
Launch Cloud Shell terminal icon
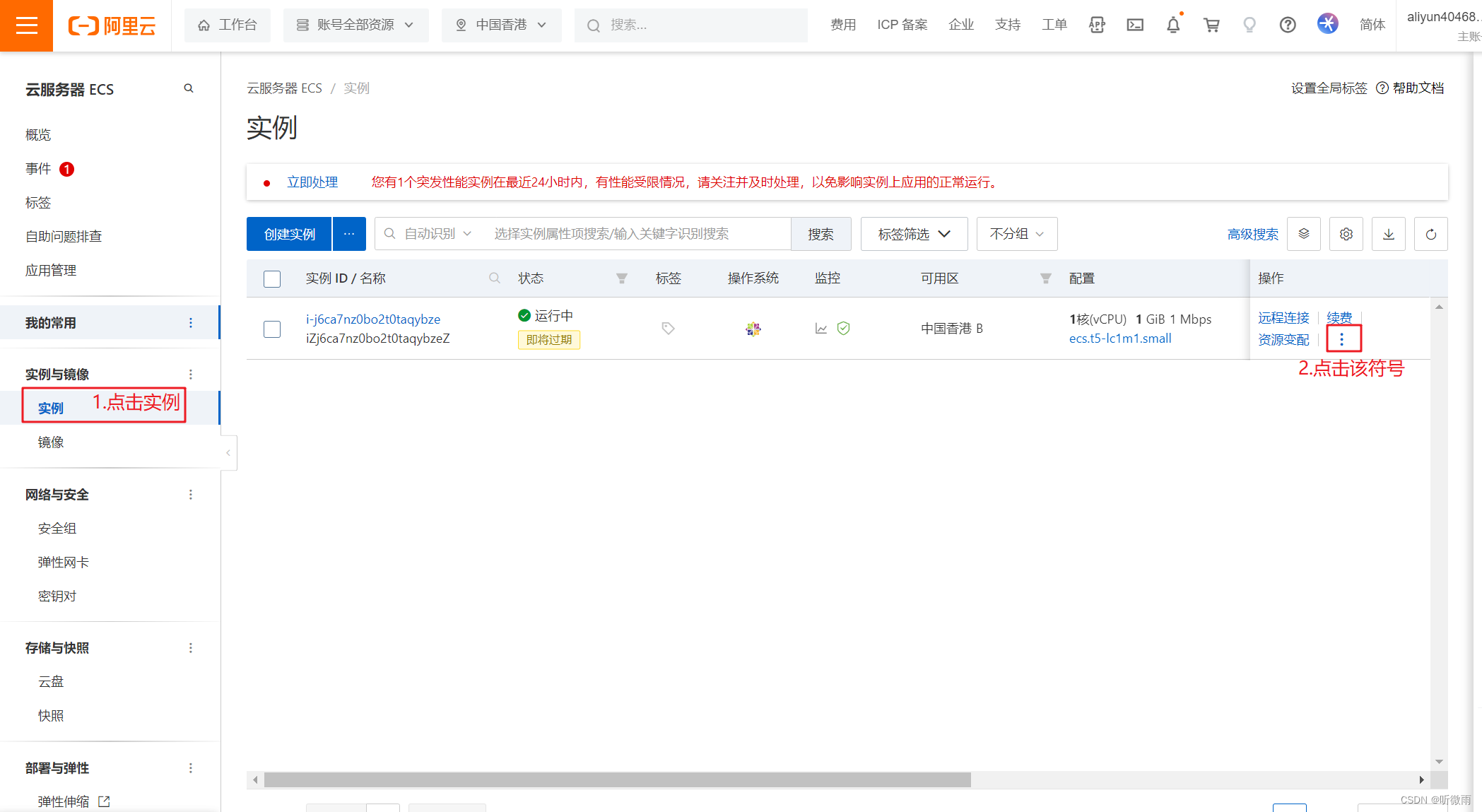1135,25
